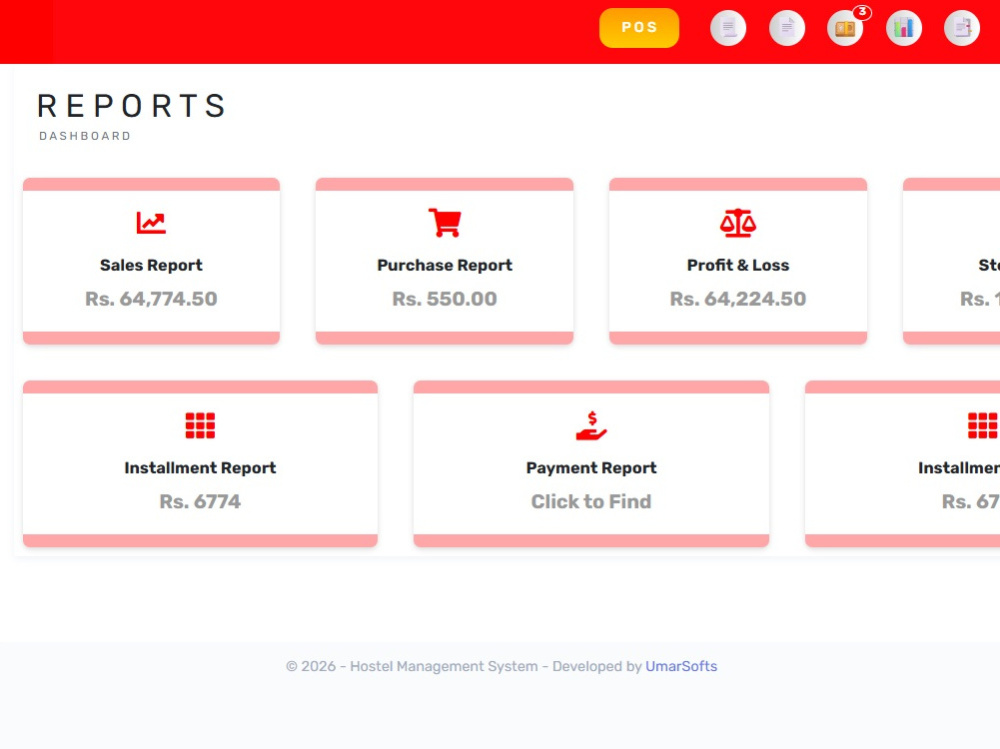1000x749 pixels.
Task: Click the DASHBOARD subtitle text
Action: 85,136
